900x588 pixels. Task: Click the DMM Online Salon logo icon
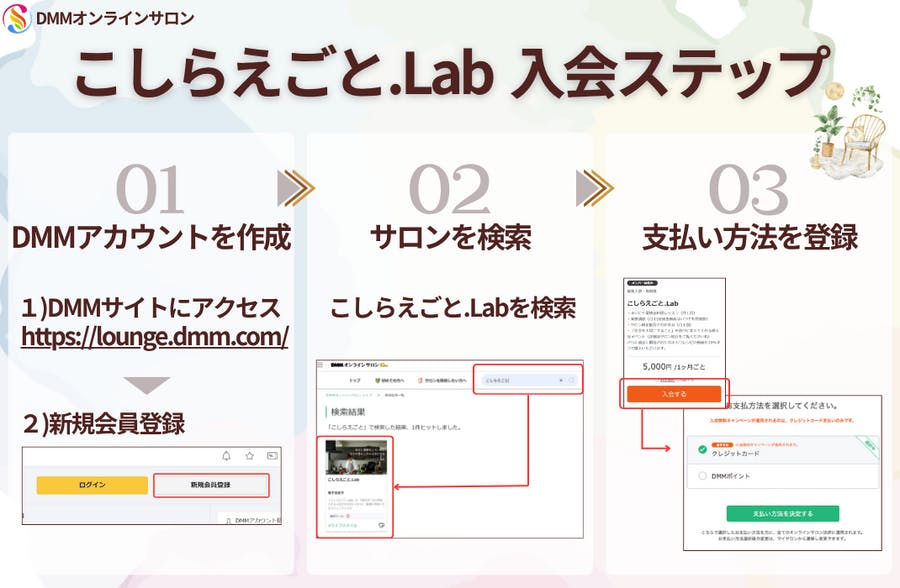[16, 18]
